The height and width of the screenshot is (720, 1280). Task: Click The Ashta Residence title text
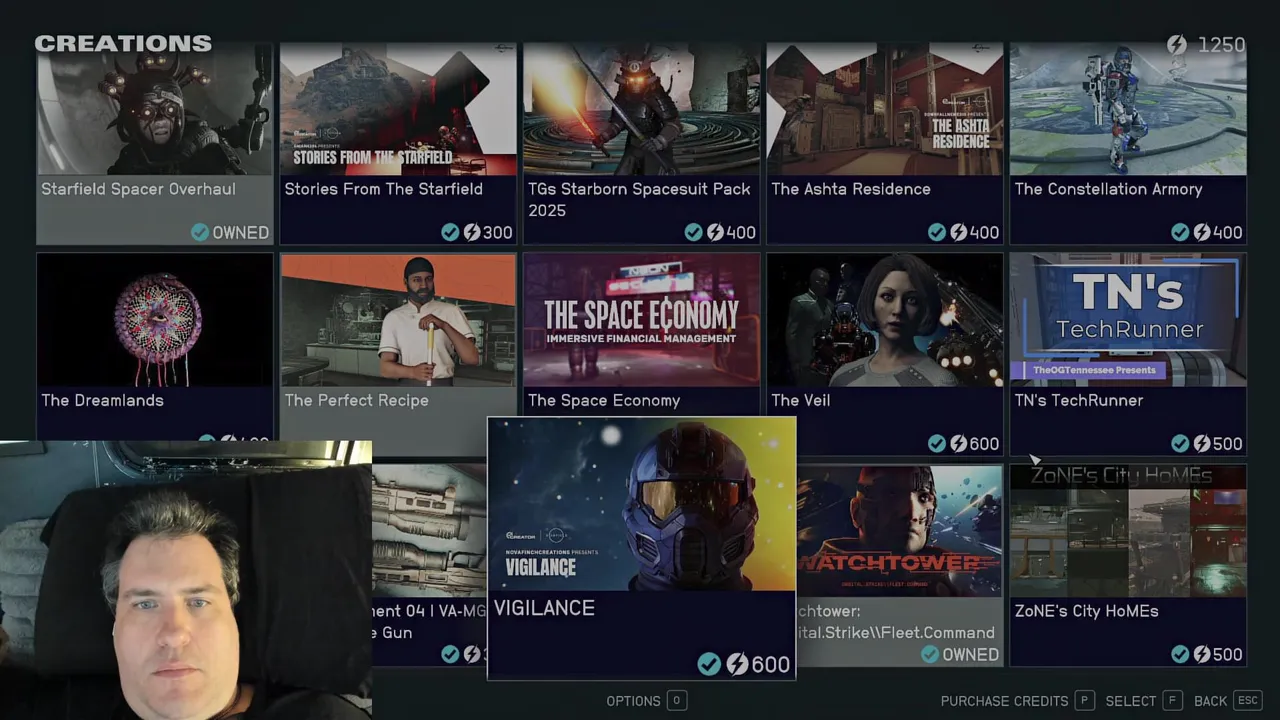(851, 189)
